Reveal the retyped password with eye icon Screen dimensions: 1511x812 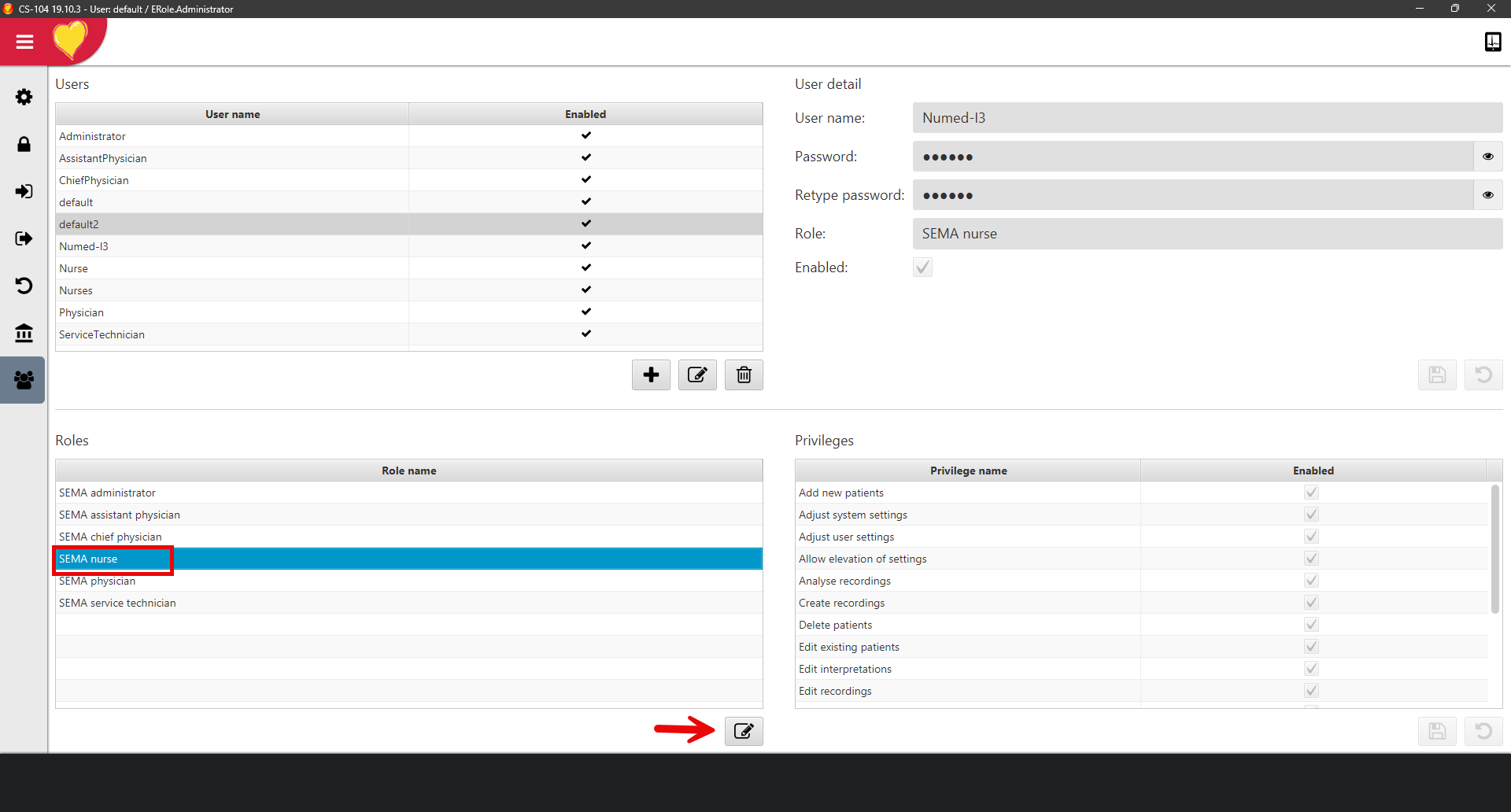point(1487,195)
